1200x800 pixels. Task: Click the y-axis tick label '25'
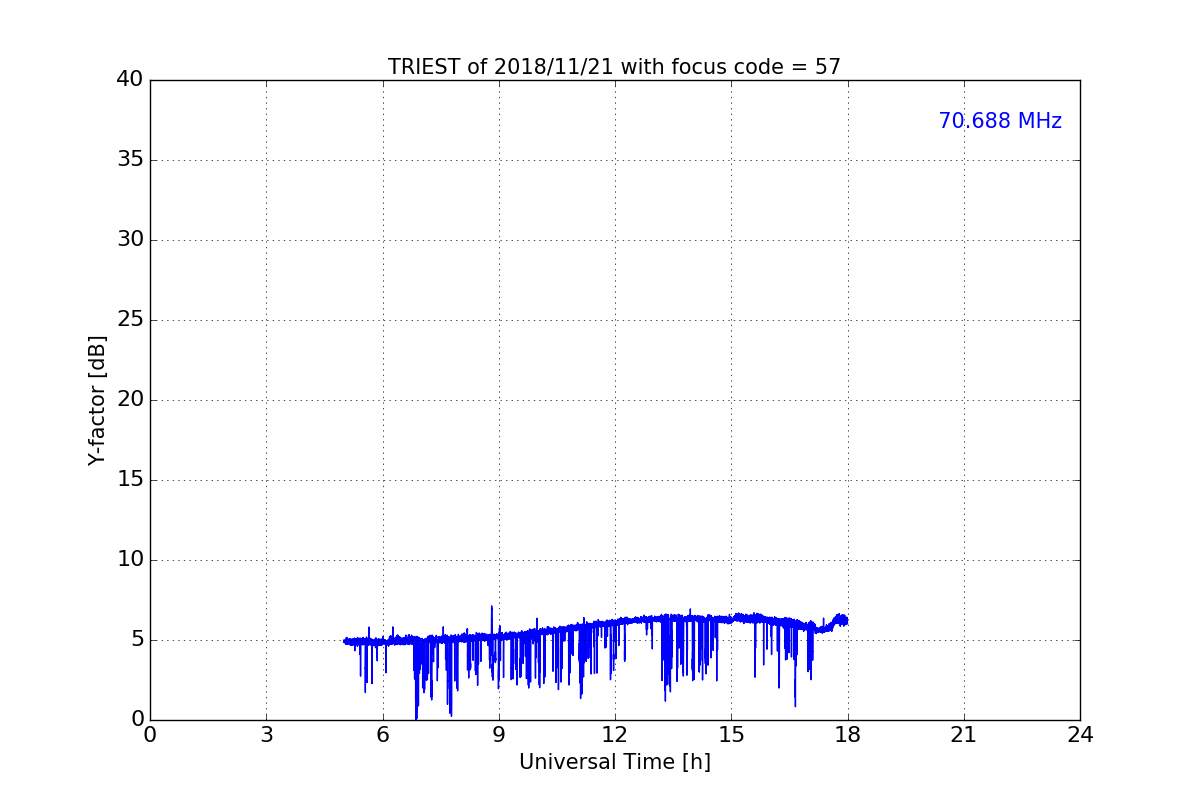pos(130,320)
